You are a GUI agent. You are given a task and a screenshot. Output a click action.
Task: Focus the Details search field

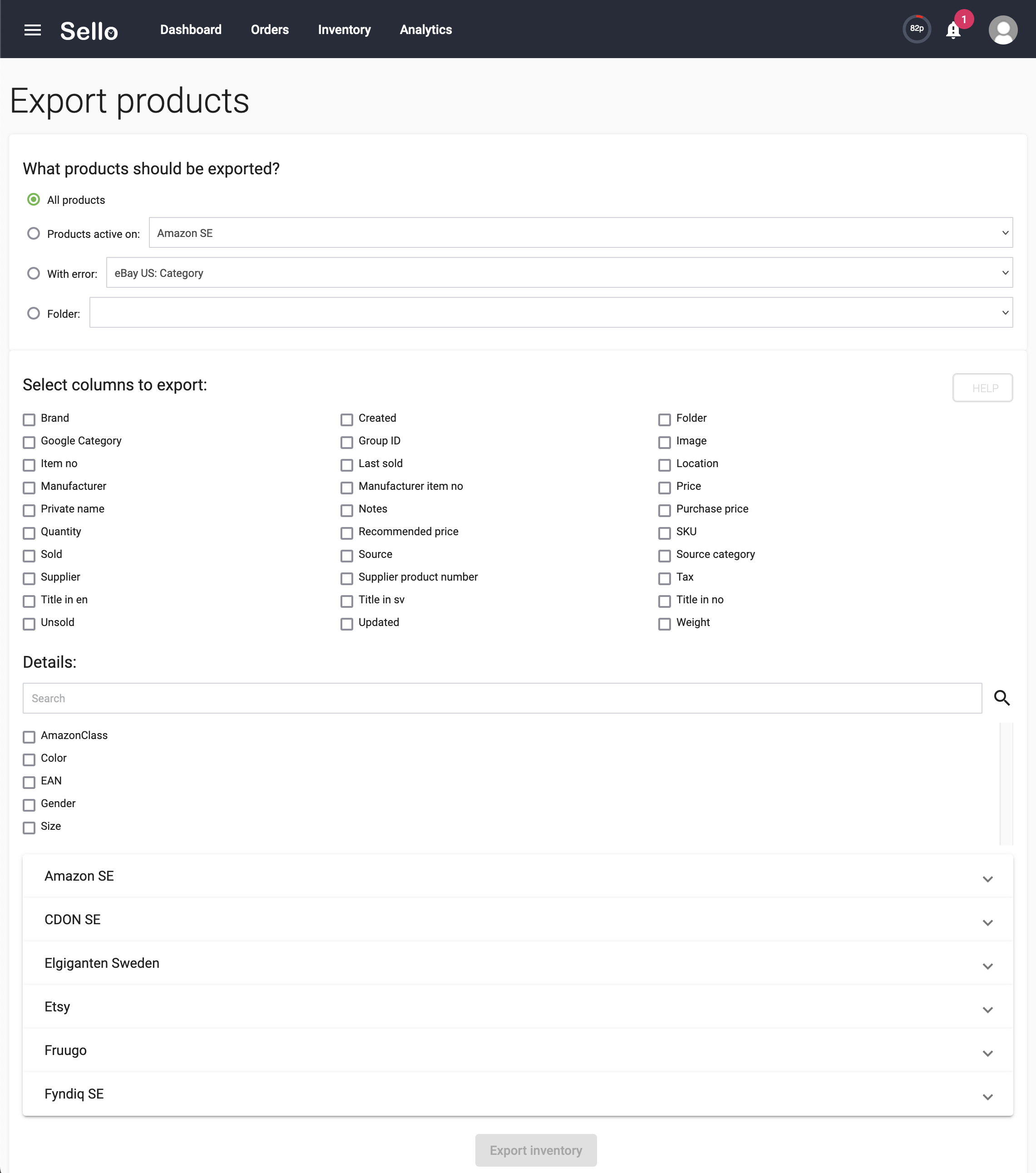(x=502, y=698)
